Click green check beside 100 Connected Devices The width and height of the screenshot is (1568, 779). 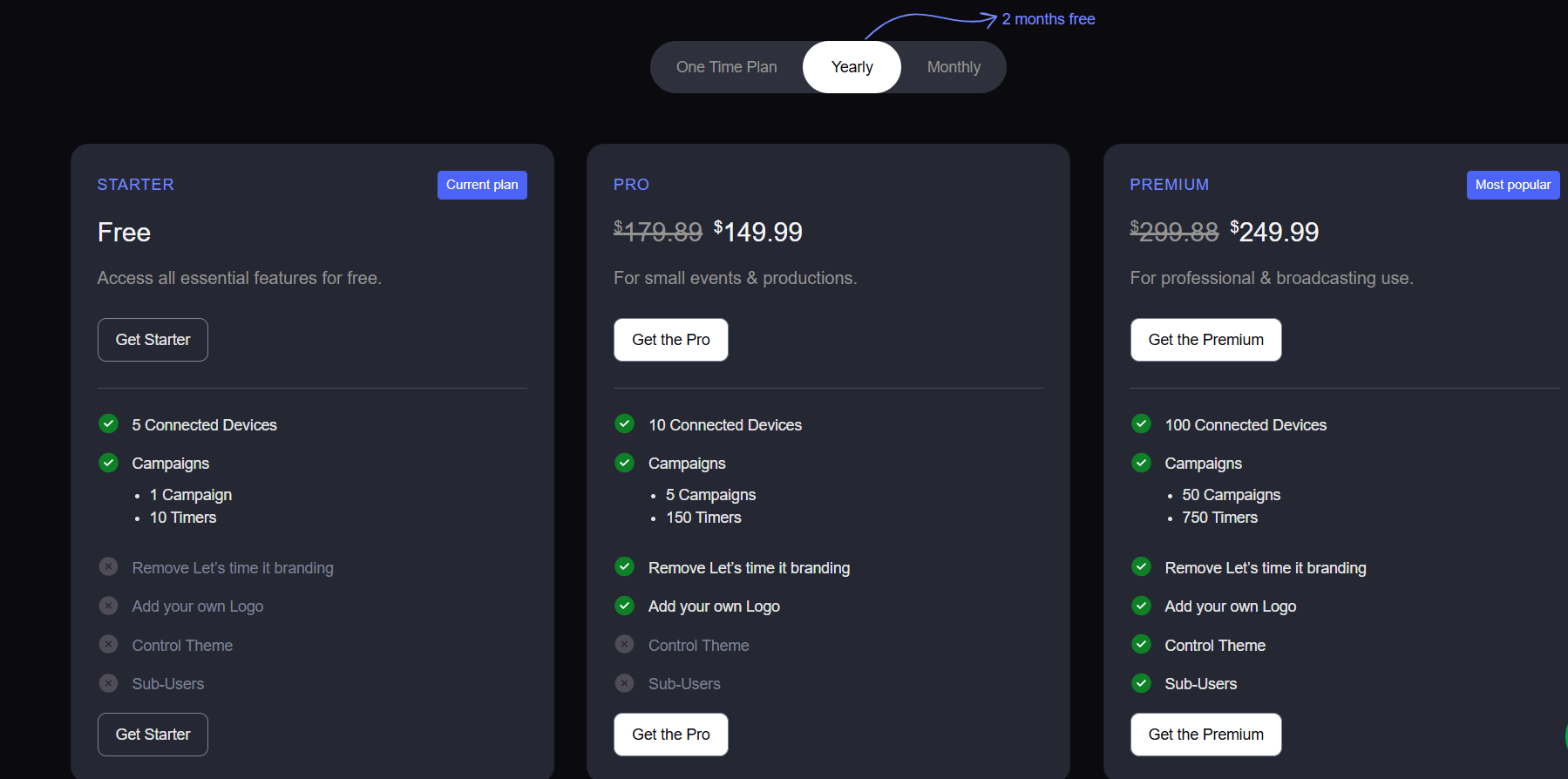(x=1141, y=424)
